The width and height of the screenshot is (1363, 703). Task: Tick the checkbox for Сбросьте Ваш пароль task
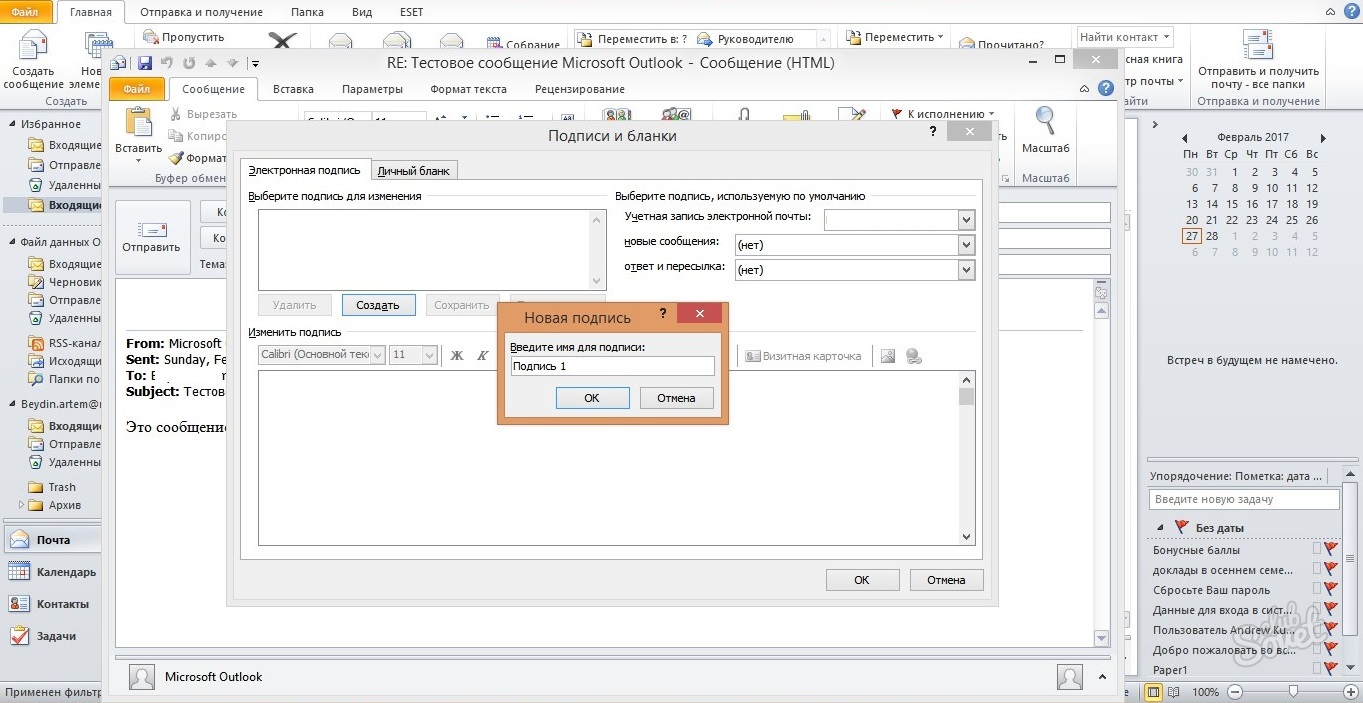point(1317,590)
